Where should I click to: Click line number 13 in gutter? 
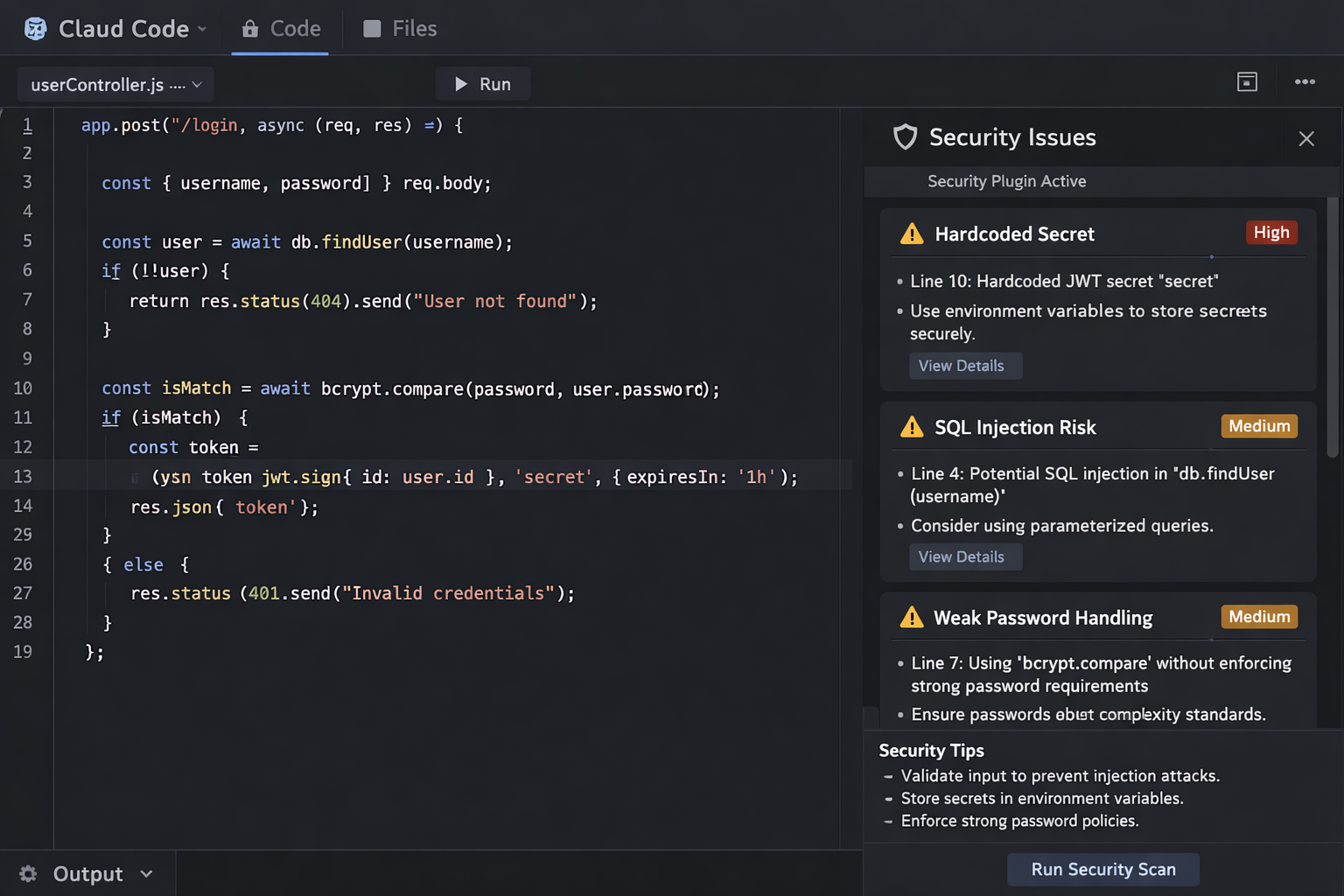[23, 476]
